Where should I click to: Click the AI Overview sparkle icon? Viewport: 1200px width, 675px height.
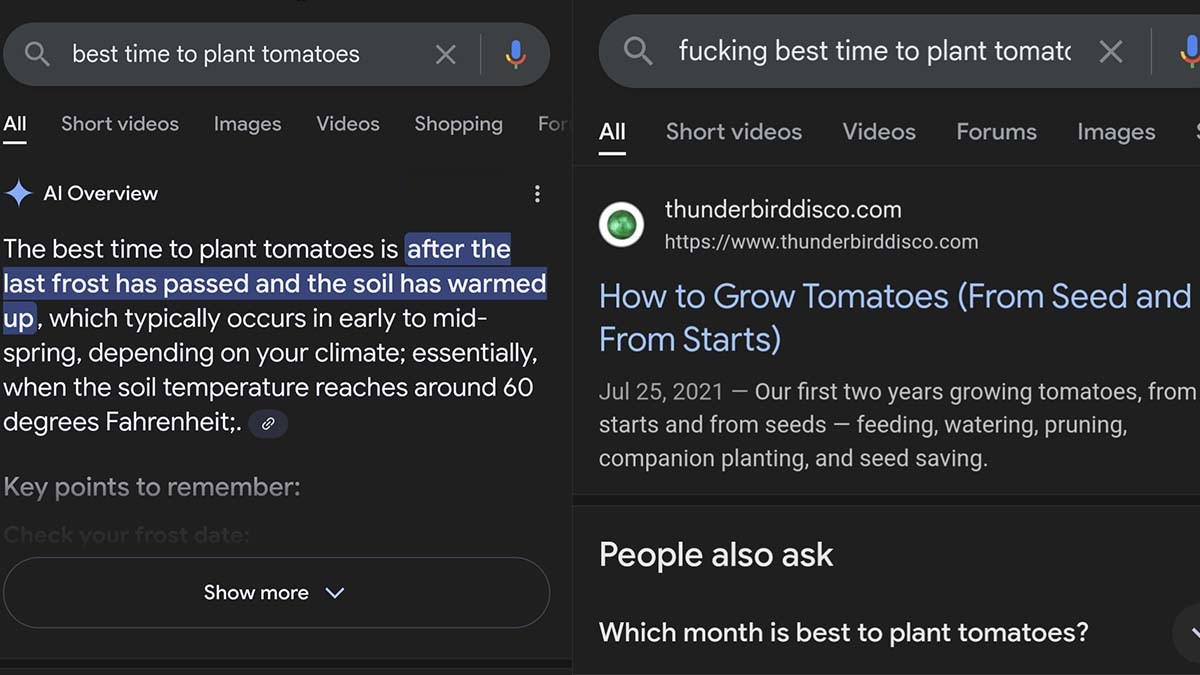click(x=19, y=194)
